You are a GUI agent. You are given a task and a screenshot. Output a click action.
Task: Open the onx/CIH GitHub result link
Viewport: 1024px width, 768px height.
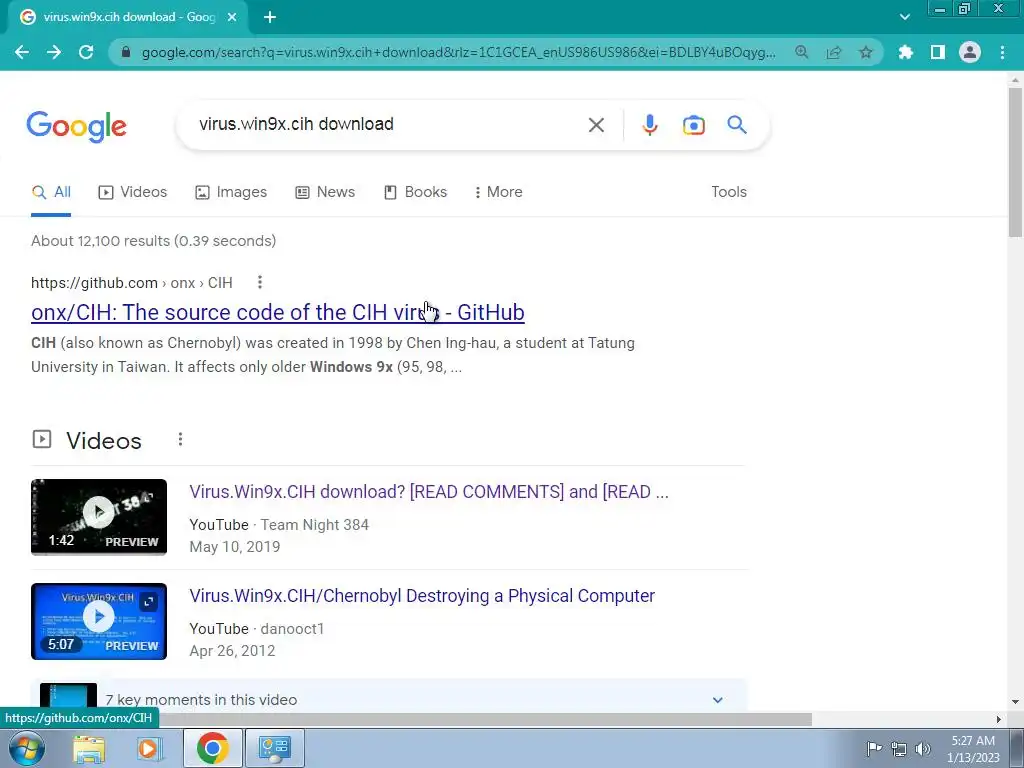point(278,312)
